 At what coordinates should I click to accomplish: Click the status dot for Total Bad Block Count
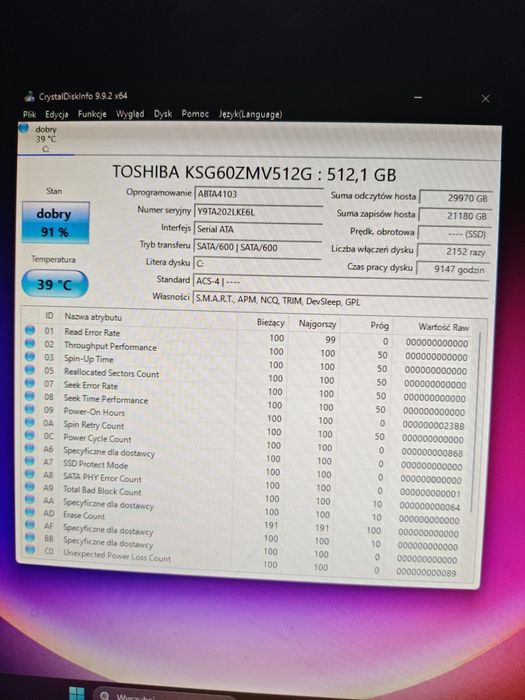click(30, 486)
